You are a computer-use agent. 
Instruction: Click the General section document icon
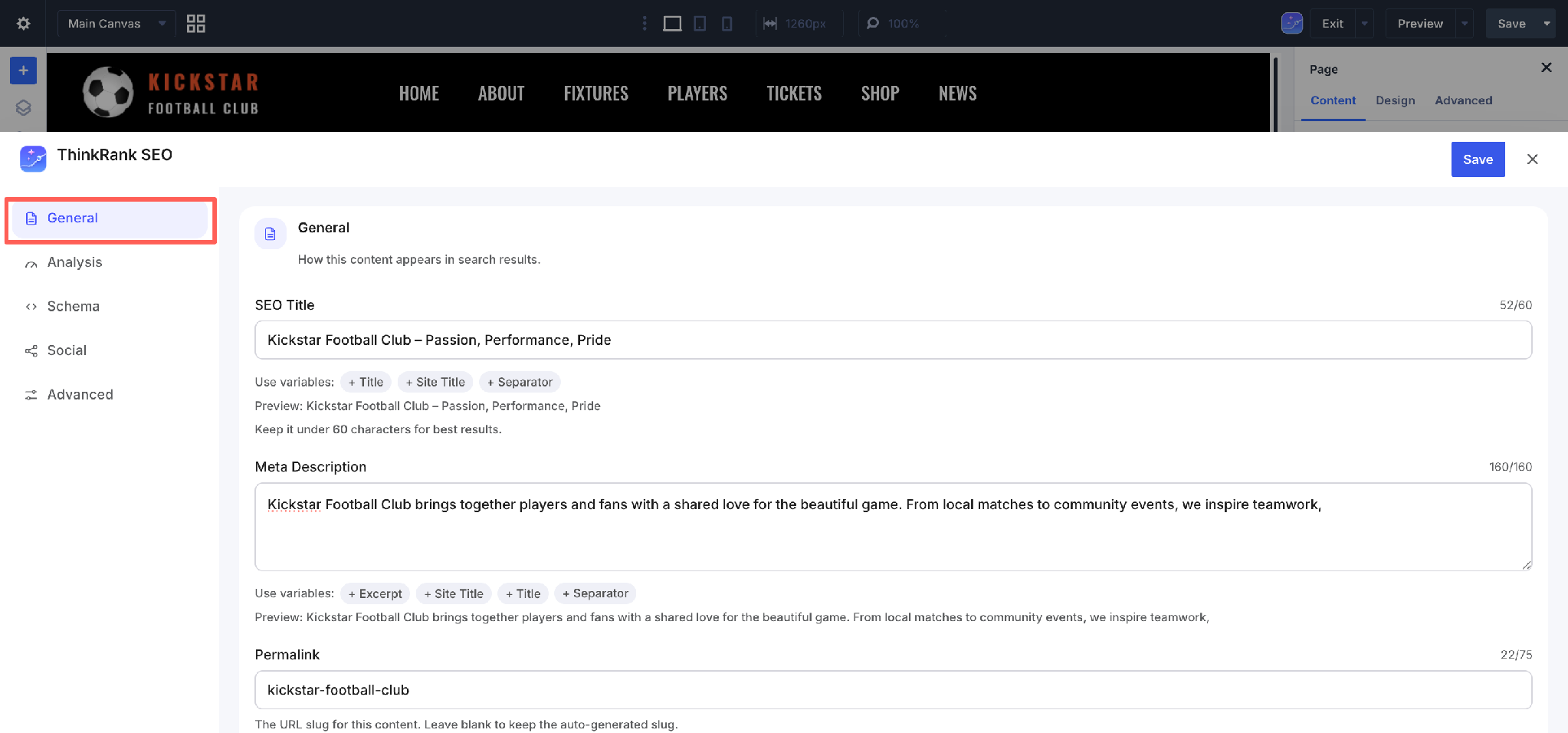tap(271, 234)
